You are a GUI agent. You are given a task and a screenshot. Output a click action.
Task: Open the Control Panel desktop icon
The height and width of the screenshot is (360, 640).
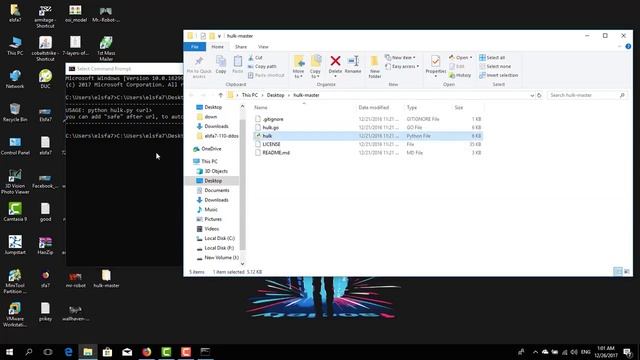click(x=15, y=146)
